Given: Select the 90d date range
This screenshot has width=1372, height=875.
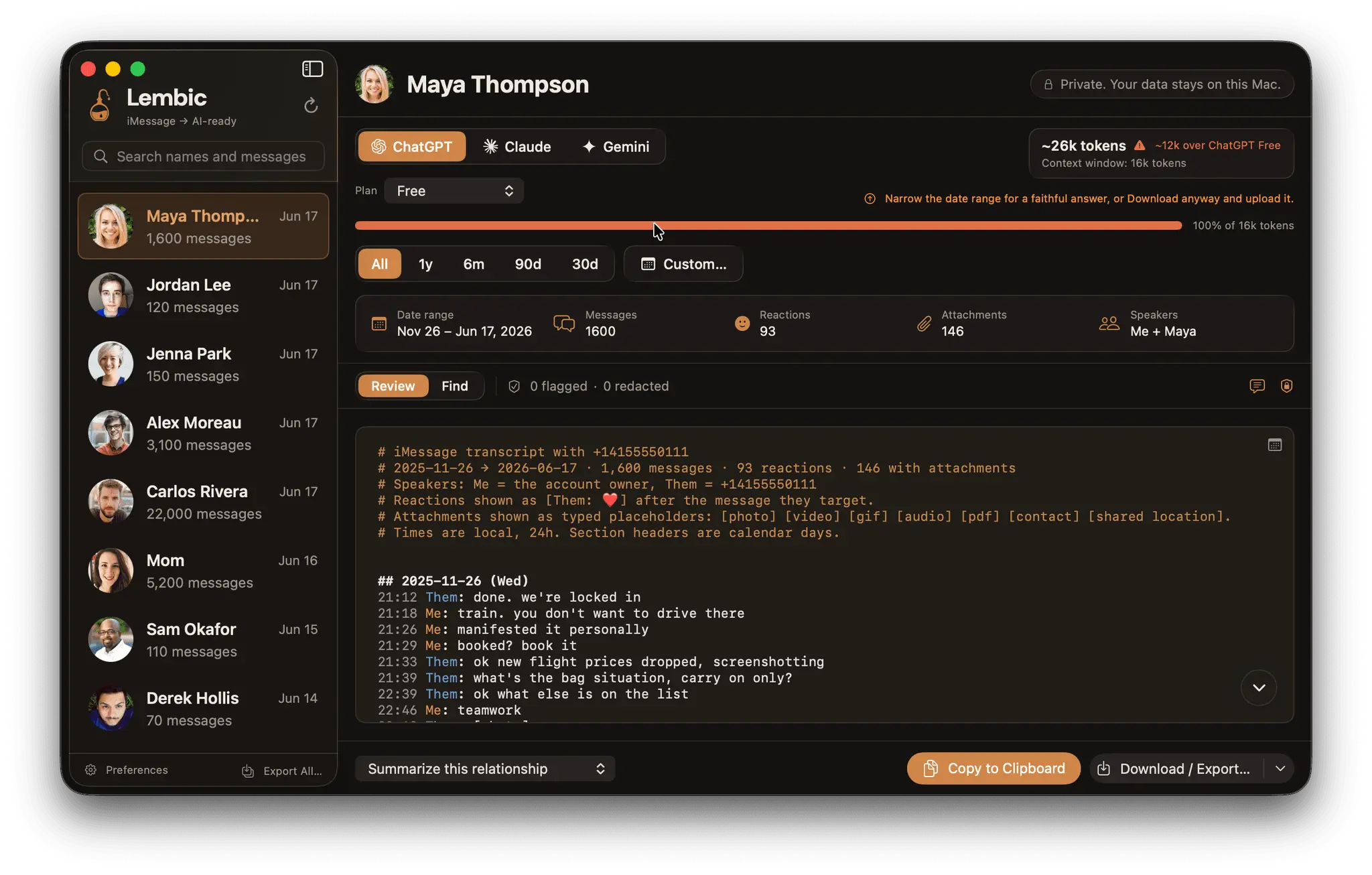Looking at the screenshot, I should [x=528, y=264].
